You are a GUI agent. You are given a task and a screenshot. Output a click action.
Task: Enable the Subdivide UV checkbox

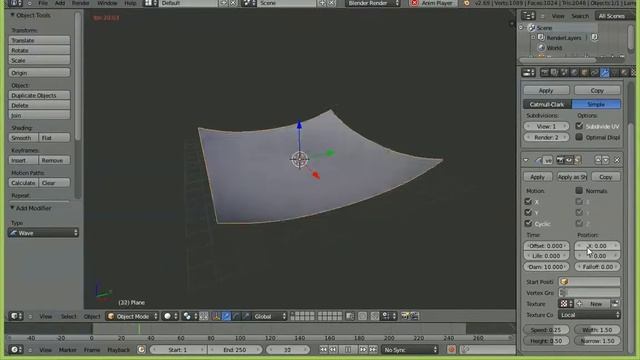[579, 126]
